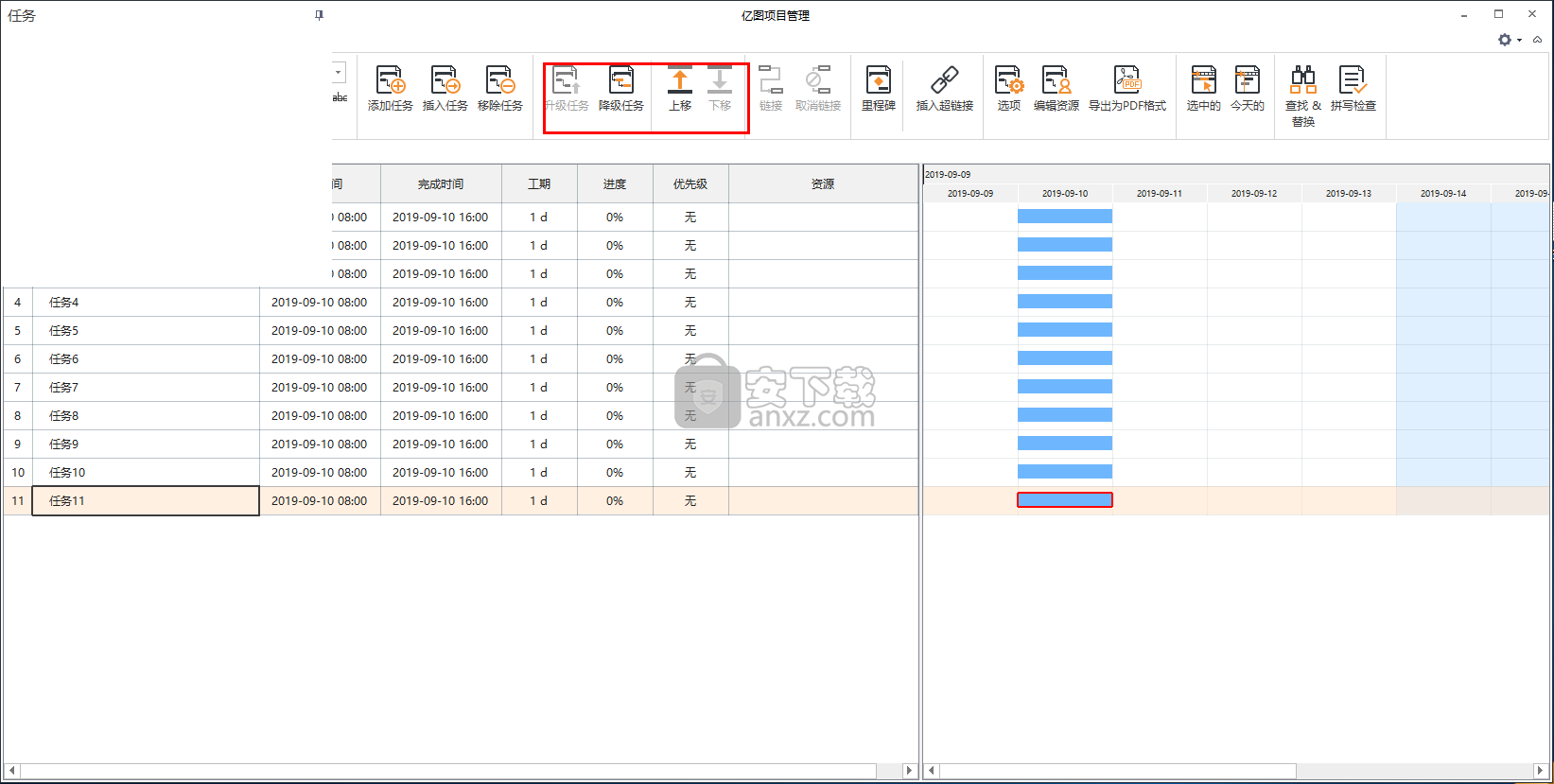Viewport: 1554px width, 784px height.
Task: Click the Promote Task (升级任务) icon
Action: point(567,88)
